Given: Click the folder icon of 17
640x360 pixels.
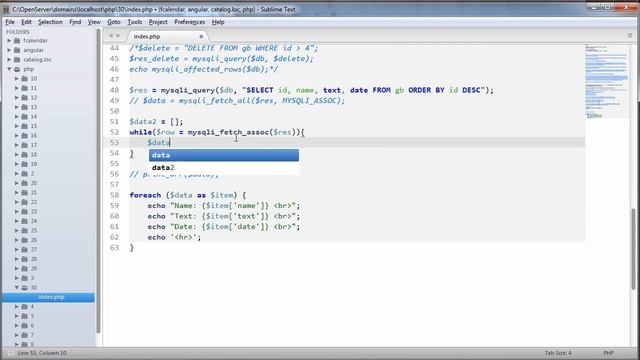Looking at the screenshot, I should pos(24,145).
